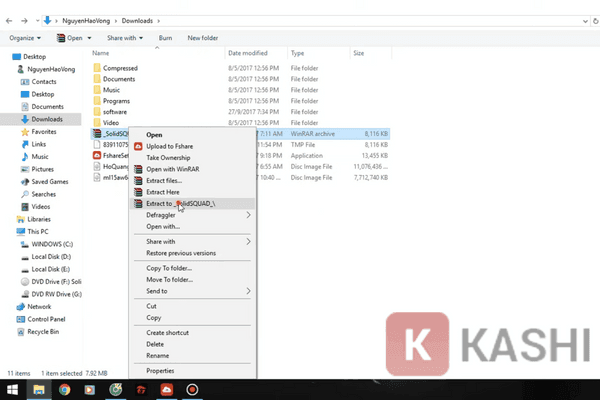Click the WinRAR icon next to Open with WinRAR
The height and width of the screenshot is (400, 600).
tap(138, 169)
